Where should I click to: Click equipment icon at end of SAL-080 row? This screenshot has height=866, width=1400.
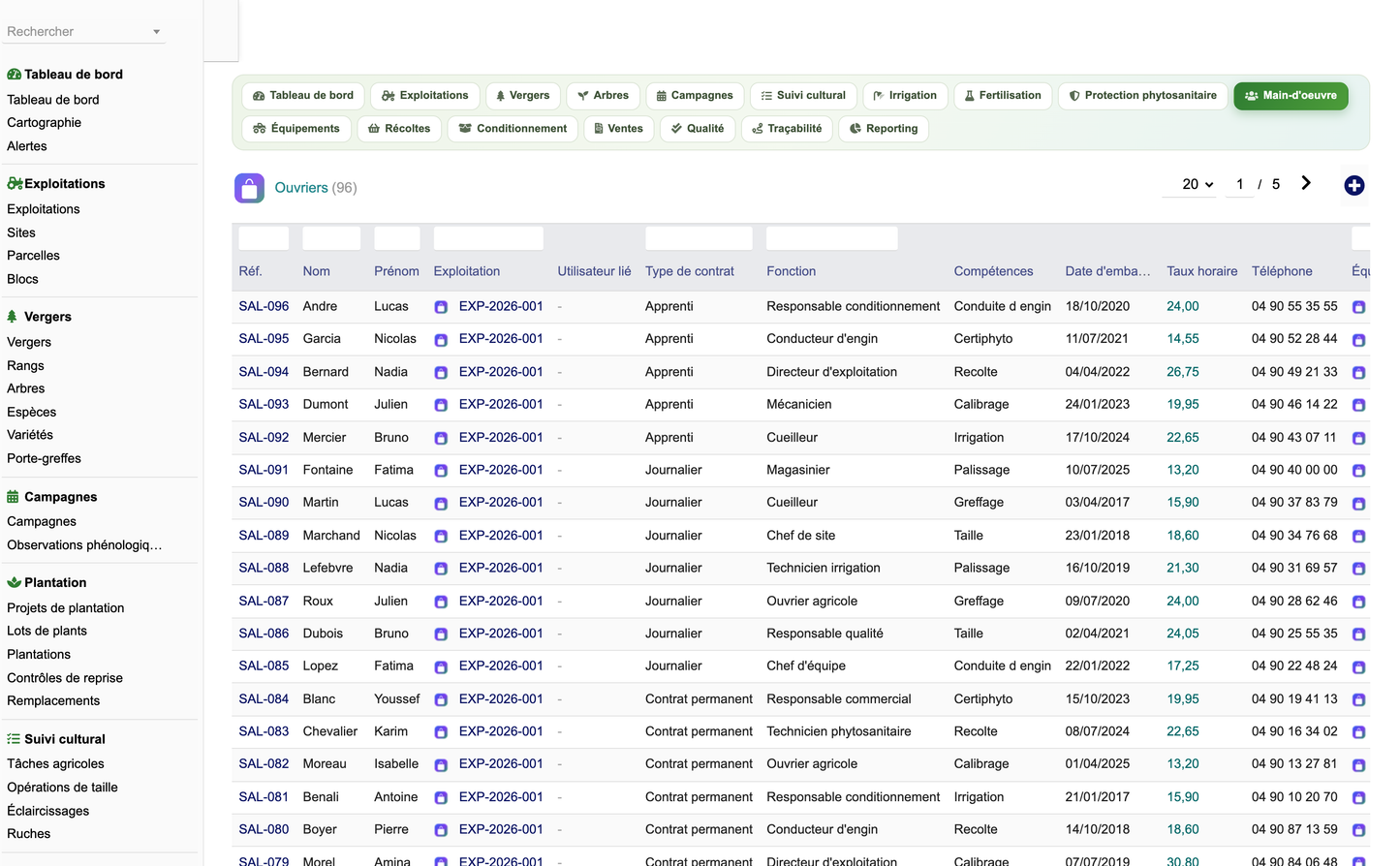(x=1358, y=830)
